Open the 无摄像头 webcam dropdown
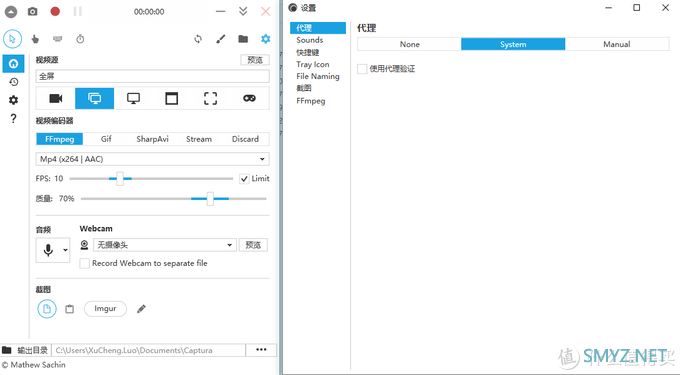Screen dimensions: 680x375 pyautogui.click(x=165, y=245)
